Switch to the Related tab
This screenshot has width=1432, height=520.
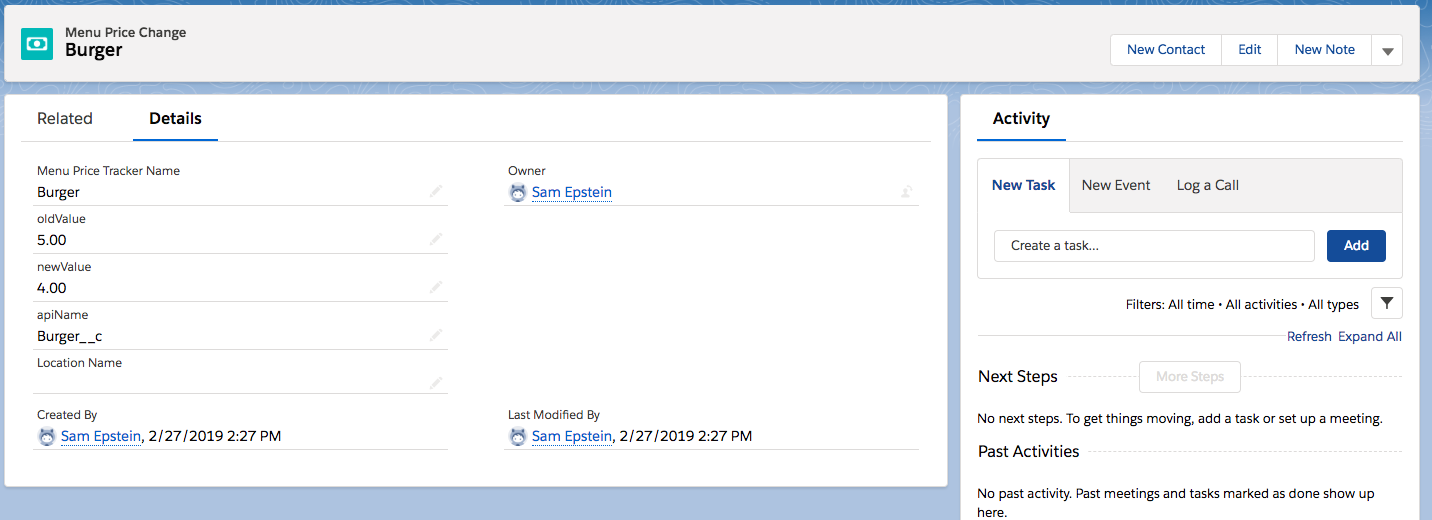65,118
